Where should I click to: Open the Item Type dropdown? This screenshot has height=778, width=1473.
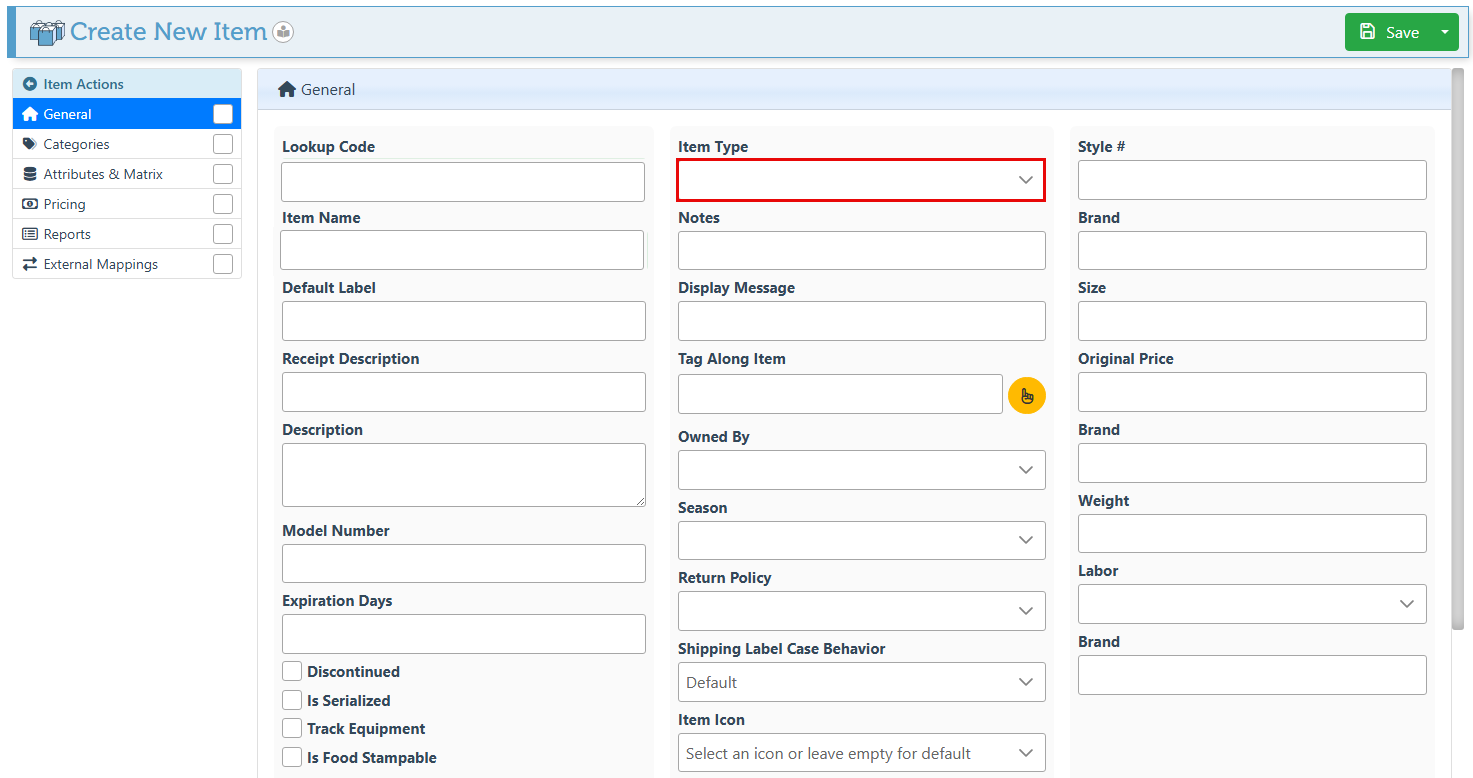click(861, 180)
